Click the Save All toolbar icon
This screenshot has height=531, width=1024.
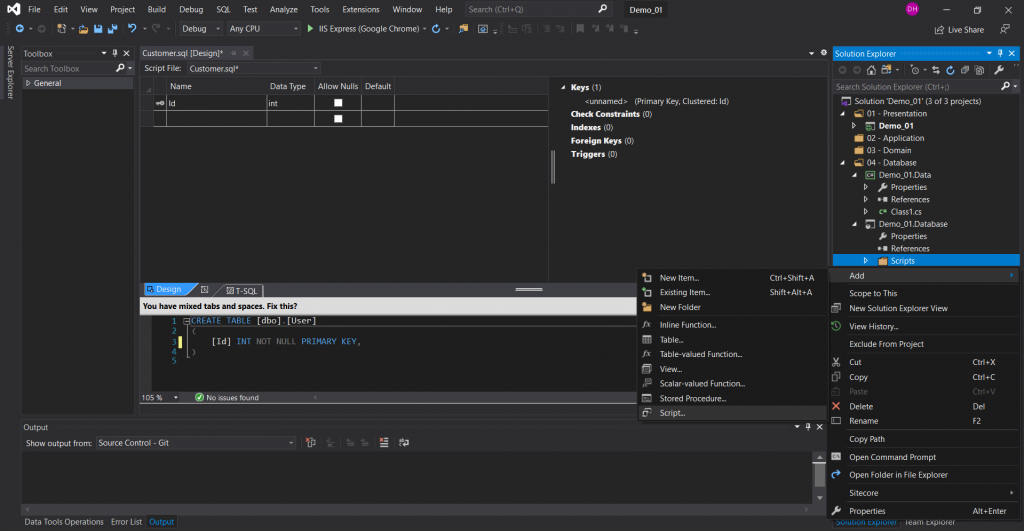(111, 29)
